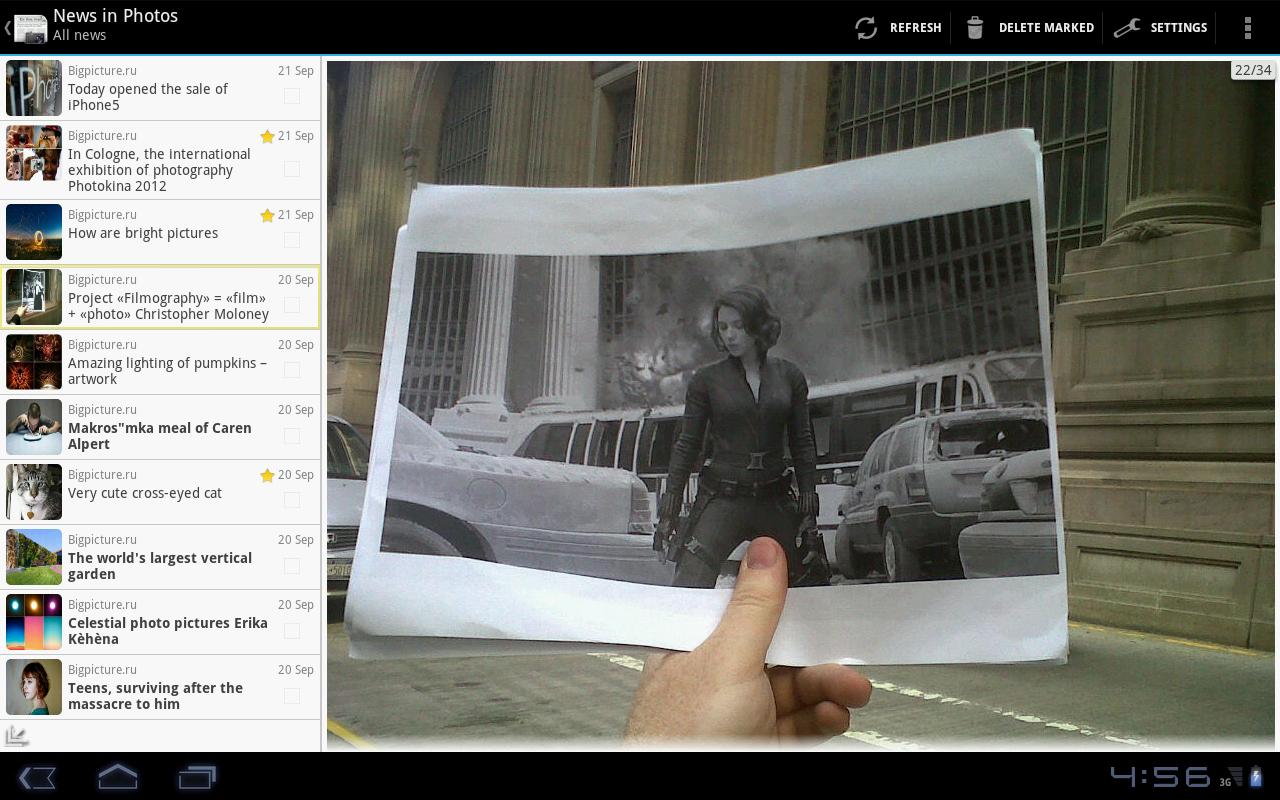
Task: Open the Photokina exhibition thumbnail
Action: tap(34, 153)
